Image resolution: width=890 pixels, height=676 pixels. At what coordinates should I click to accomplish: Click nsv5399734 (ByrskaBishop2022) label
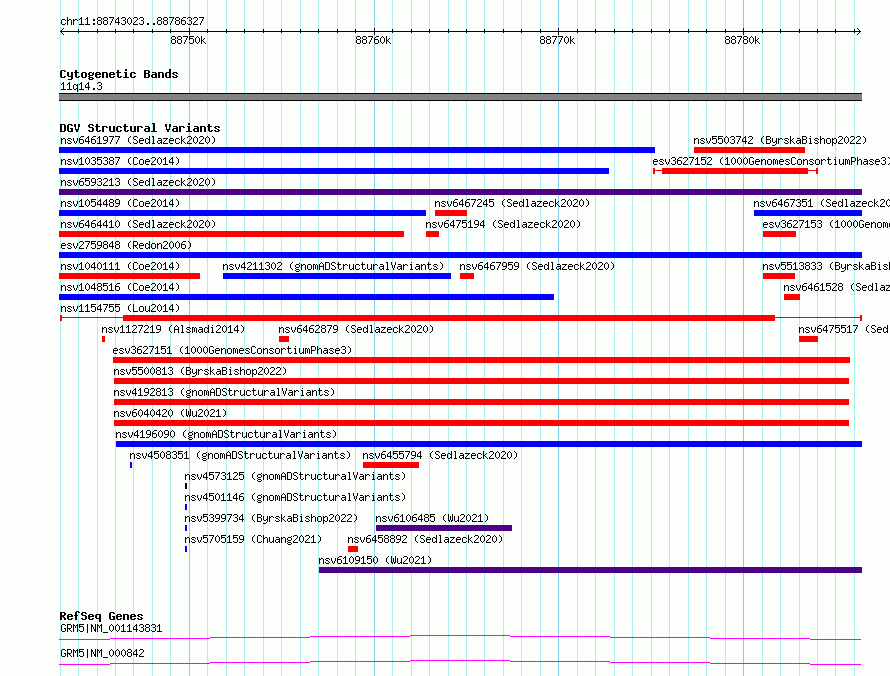pos(271,518)
